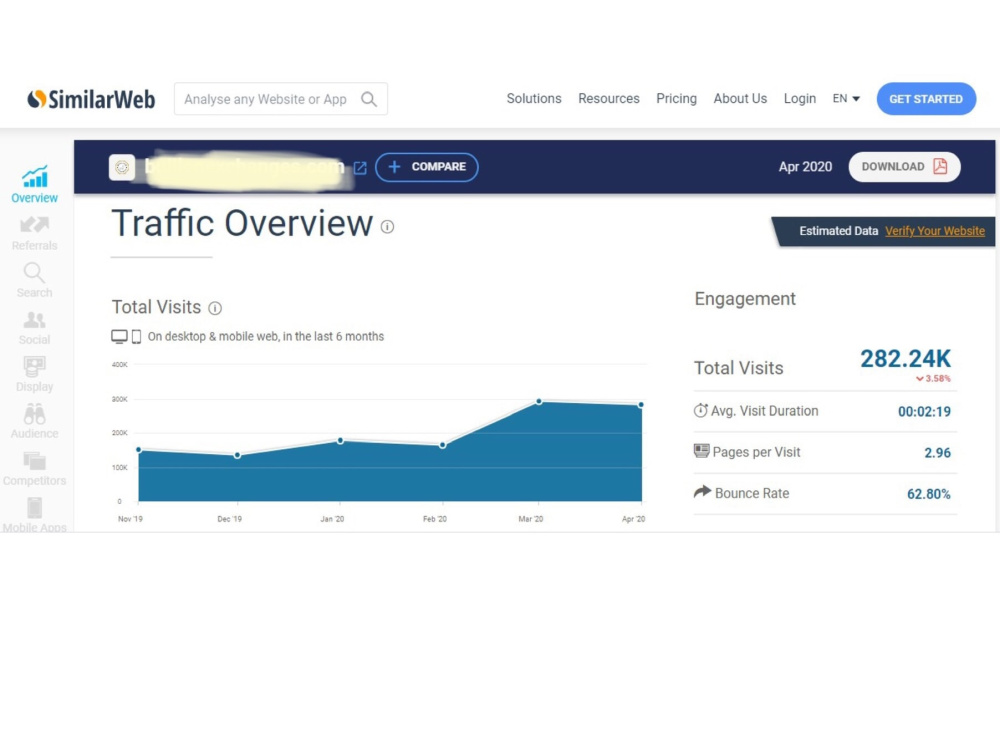Click the Login link
The image size is (1000, 750).
coord(800,99)
